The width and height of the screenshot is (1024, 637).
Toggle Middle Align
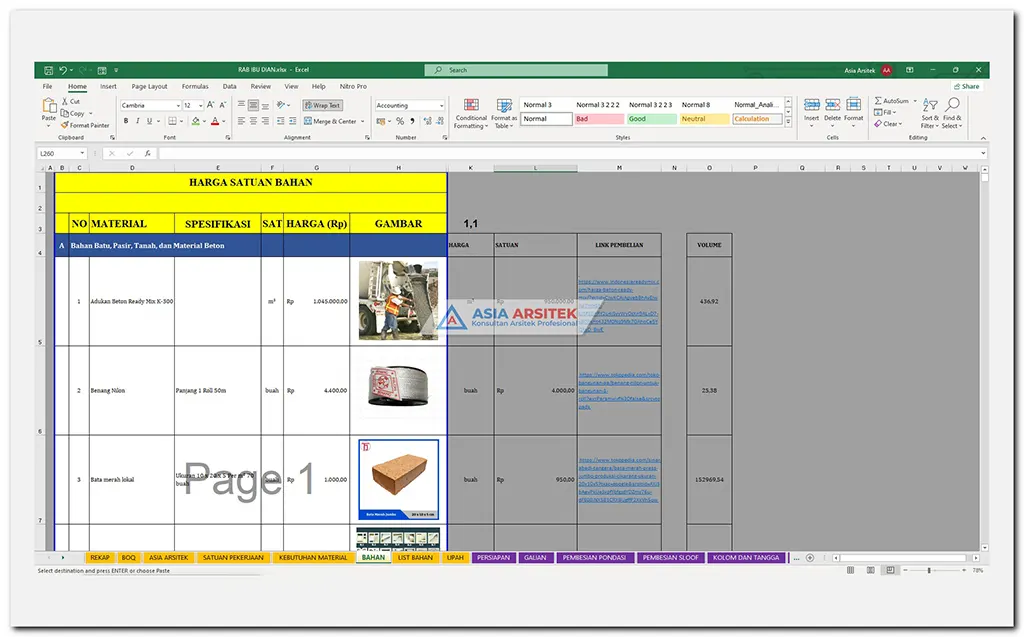pyautogui.click(x=253, y=105)
